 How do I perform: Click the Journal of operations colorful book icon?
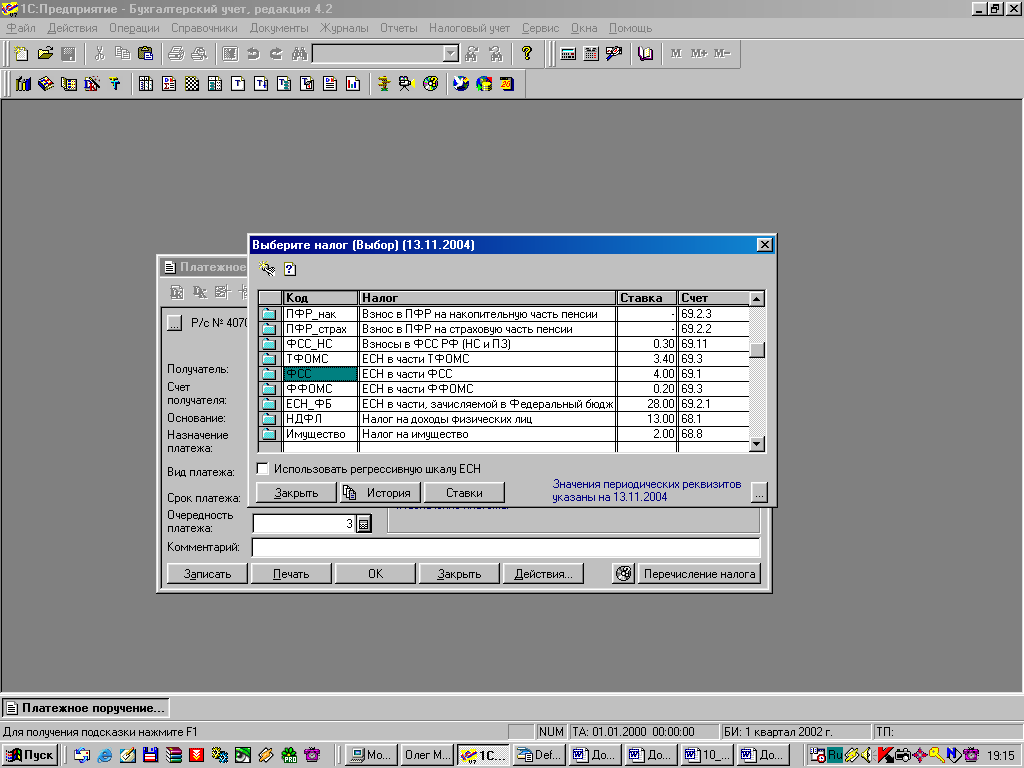(46, 84)
